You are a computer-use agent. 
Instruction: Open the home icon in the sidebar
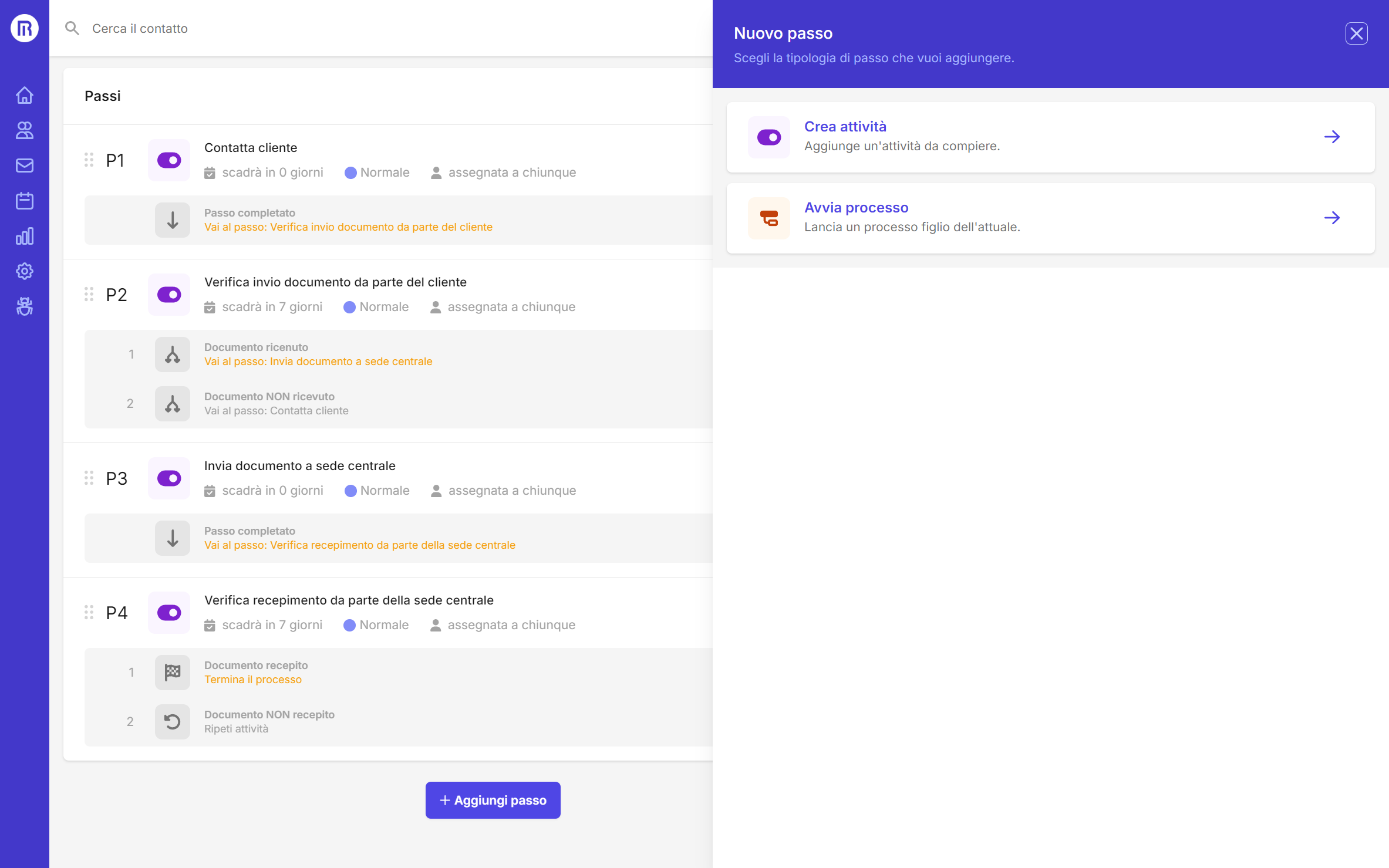[x=25, y=95]
